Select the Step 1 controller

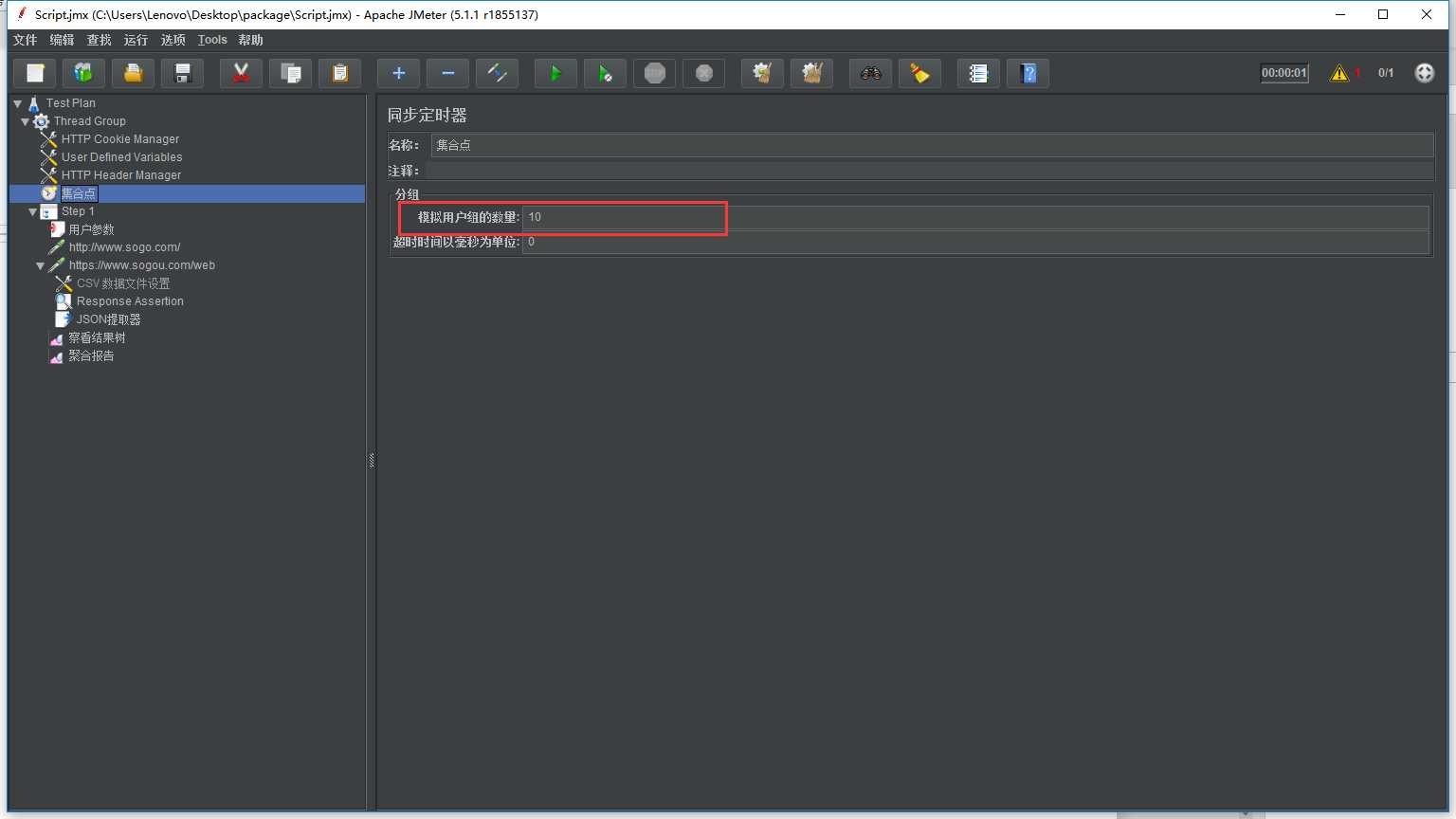78,211
